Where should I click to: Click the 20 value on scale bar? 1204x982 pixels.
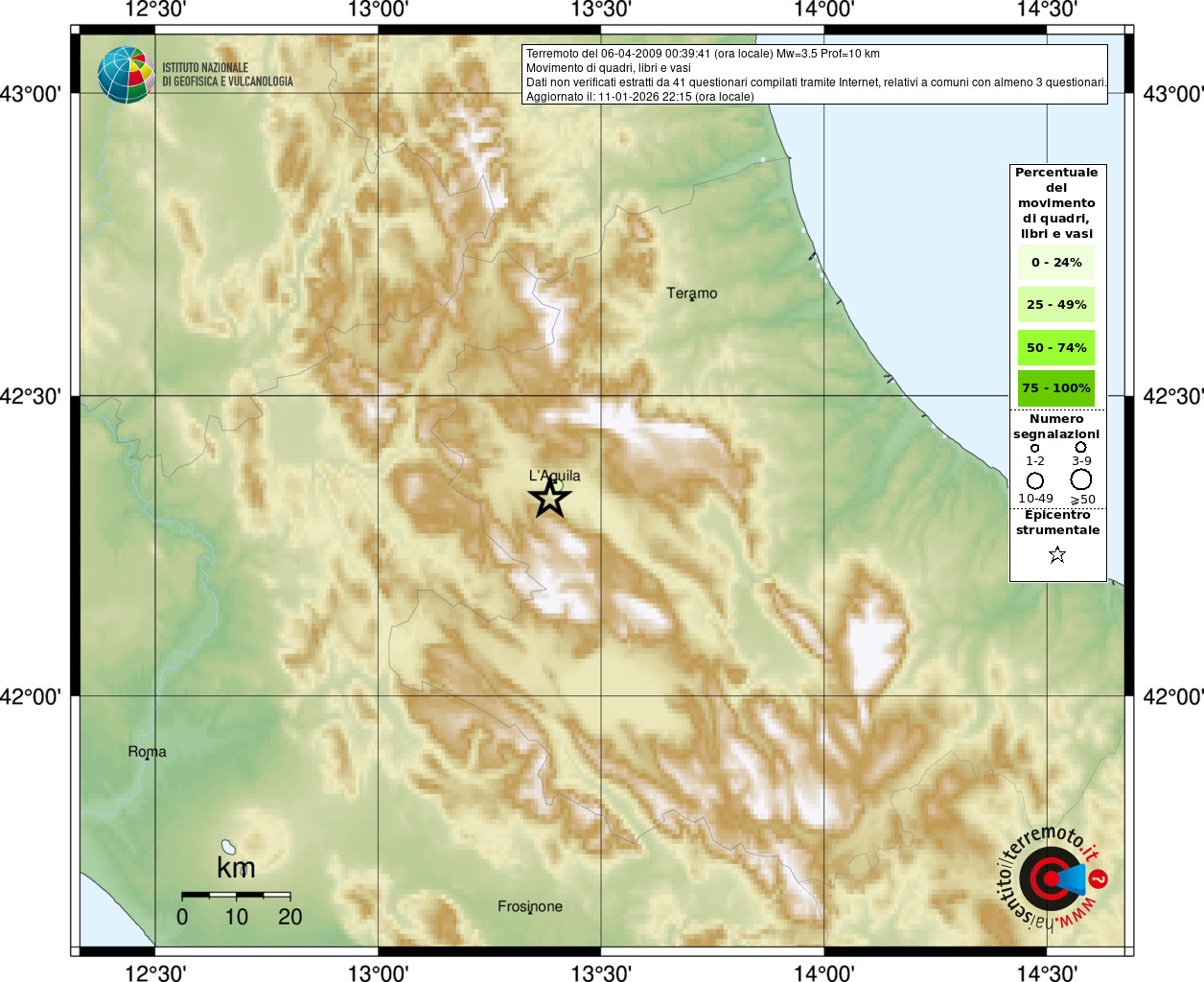coord(290,917)
